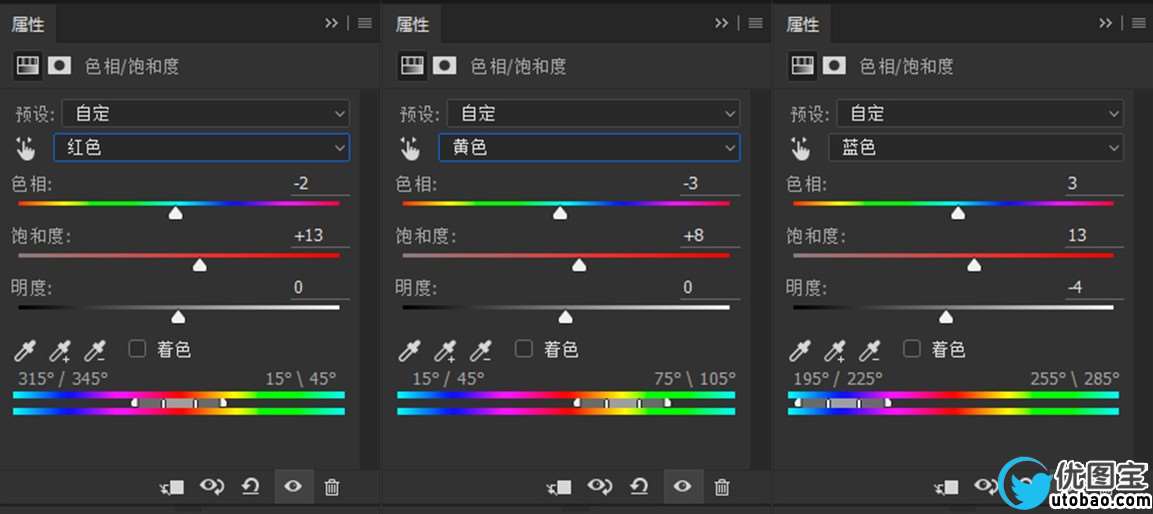This screenshot has height=514, width=1153.
Task: Enable 着色 checkbox in yellow panel
Action: click(524, 349)
